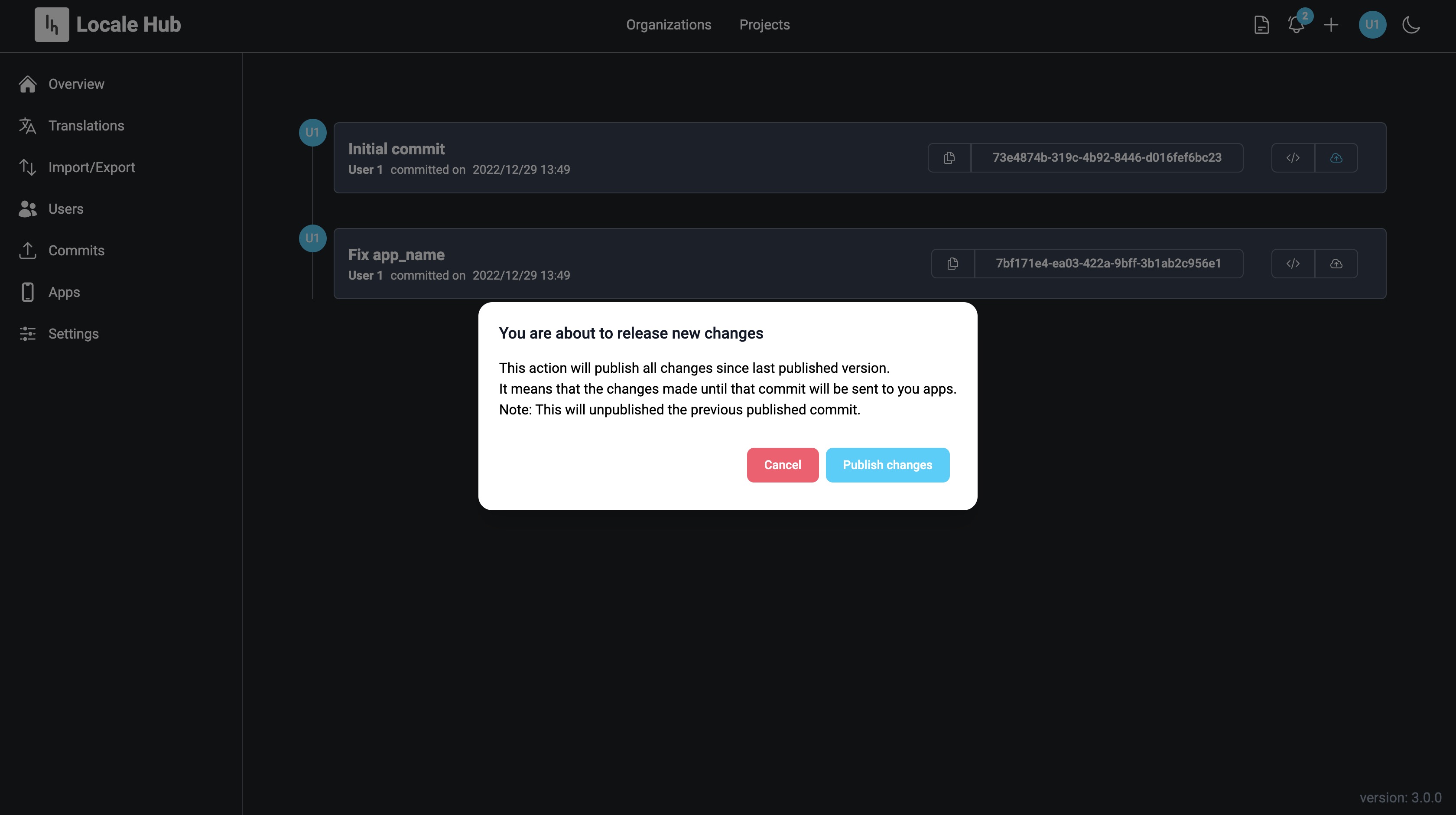This screenshot has height=815, width=1456.
Task: Copy the Initial commit ID with copy icon
Action: tap(949, 158)
